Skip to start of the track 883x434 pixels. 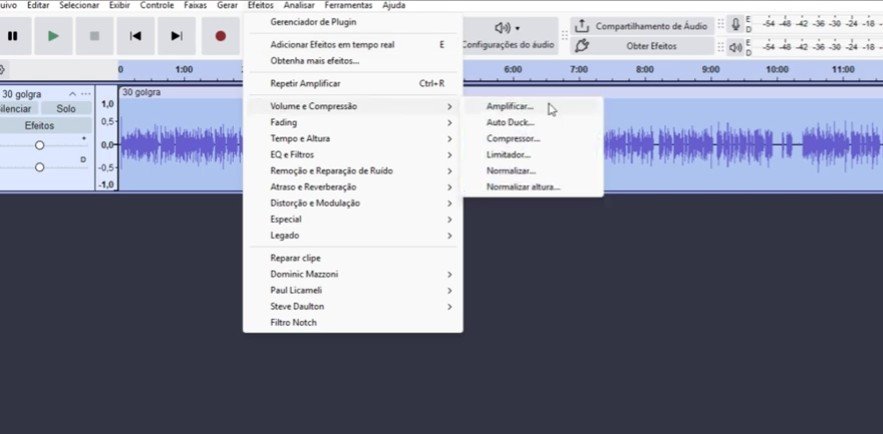tap(135, 36)
